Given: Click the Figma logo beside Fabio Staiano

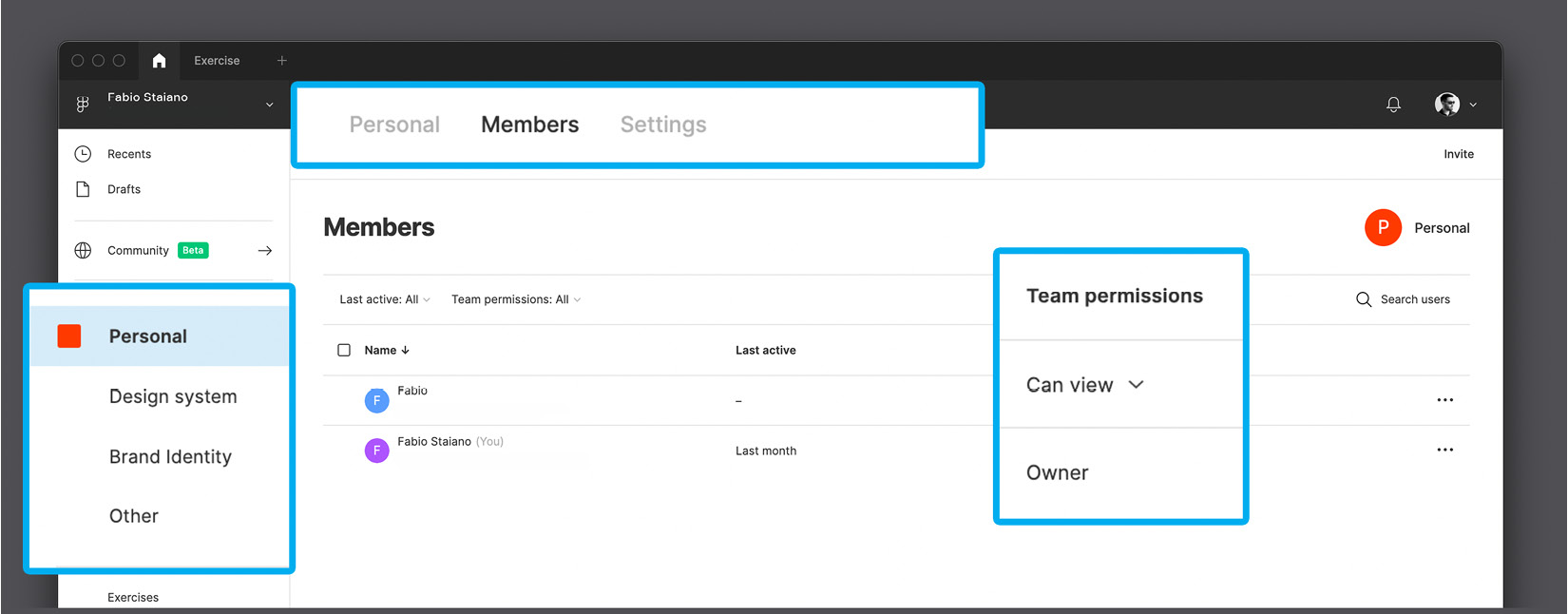Looking at the screenshot, I should tap(83, 105).
